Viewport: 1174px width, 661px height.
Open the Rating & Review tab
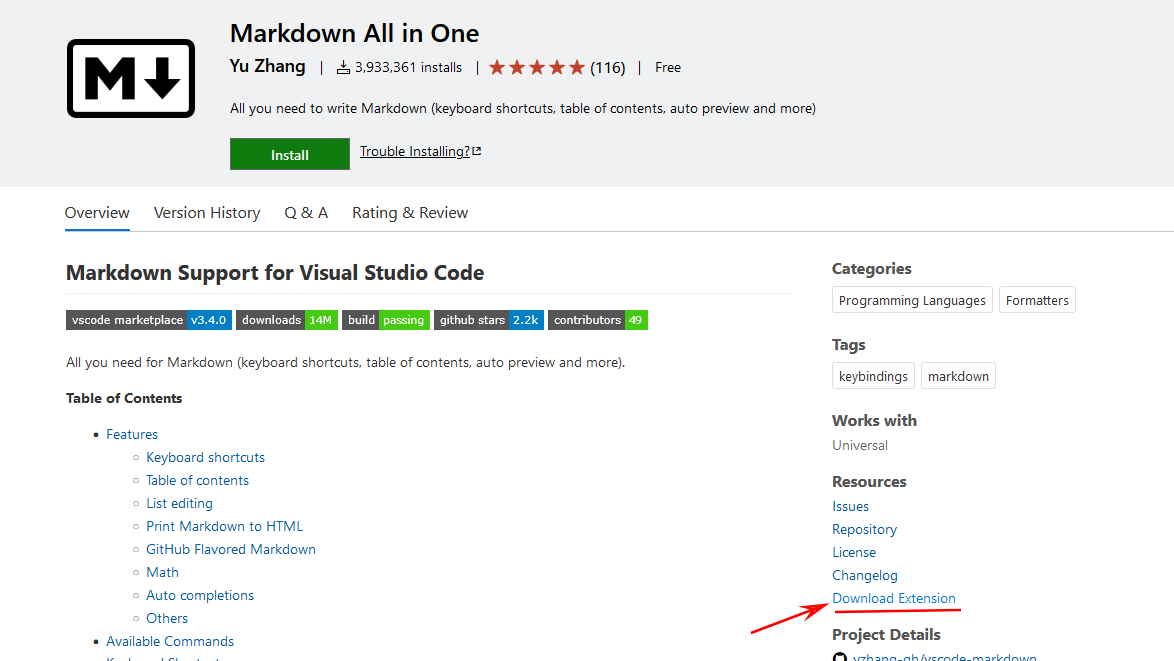tap(410, 212)
